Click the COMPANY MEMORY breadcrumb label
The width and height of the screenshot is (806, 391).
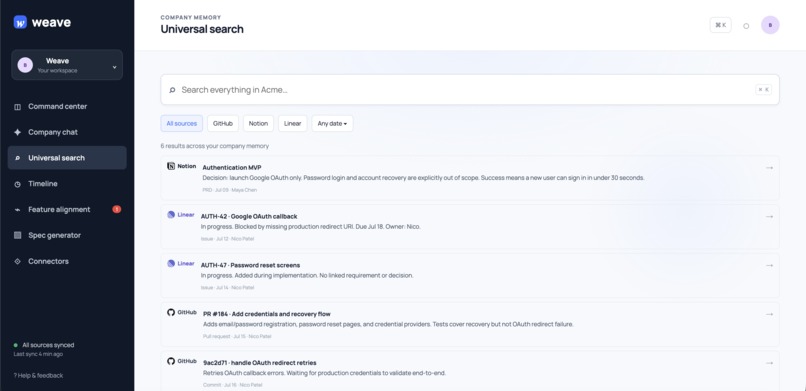point(191,17)
